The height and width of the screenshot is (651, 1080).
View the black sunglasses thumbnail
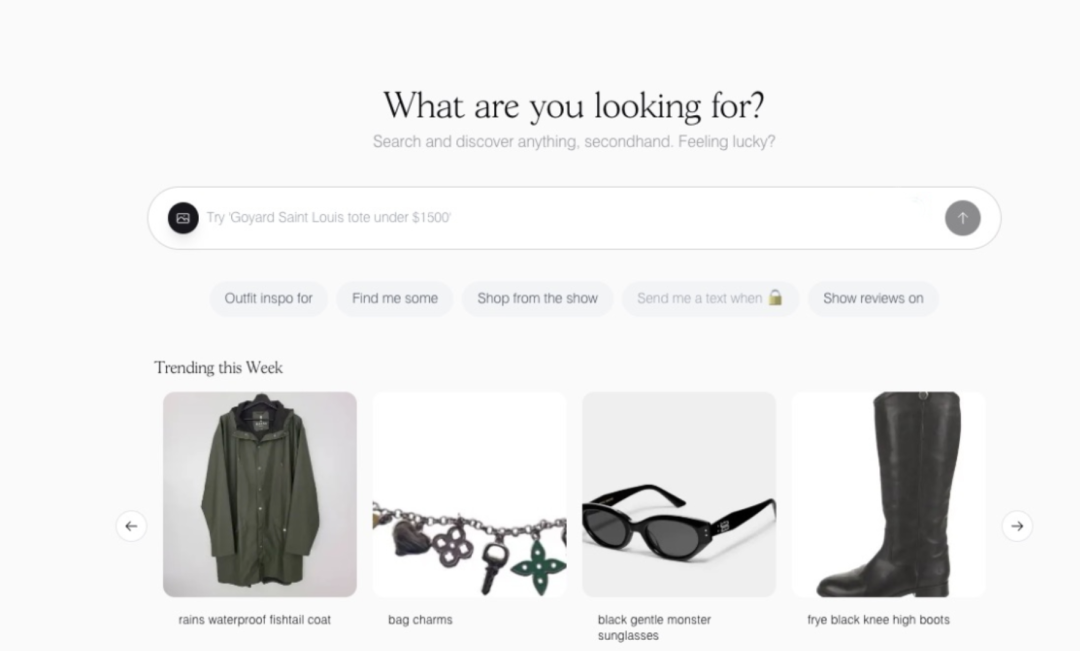(679, 494)
